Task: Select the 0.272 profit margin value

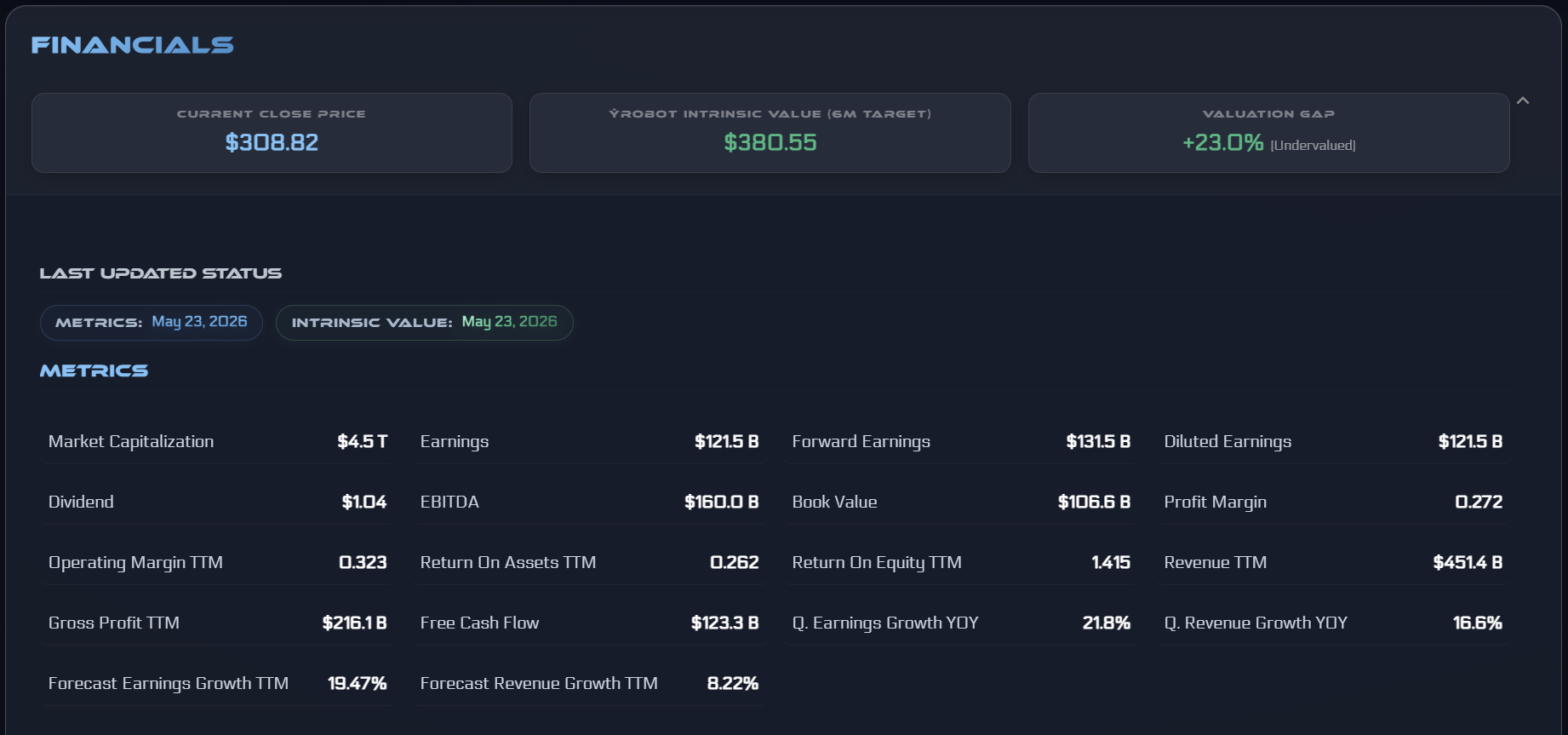Action: tap(1479, 502)
